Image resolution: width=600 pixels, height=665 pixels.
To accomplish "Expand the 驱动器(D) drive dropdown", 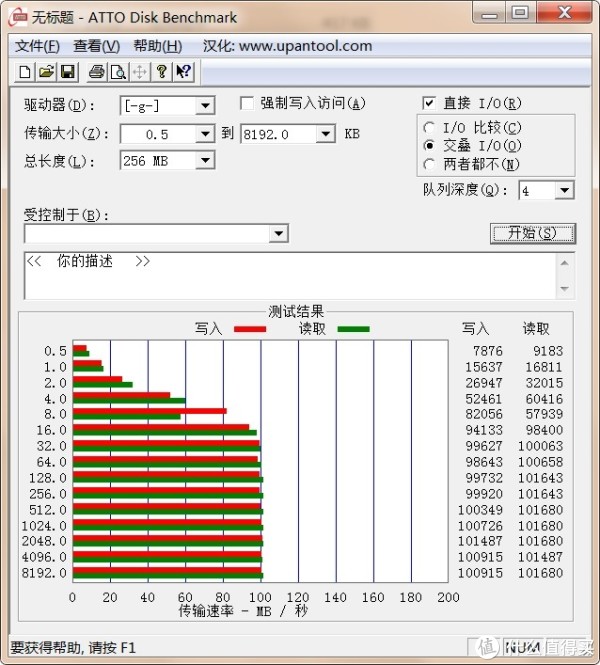I will [205, 106].
